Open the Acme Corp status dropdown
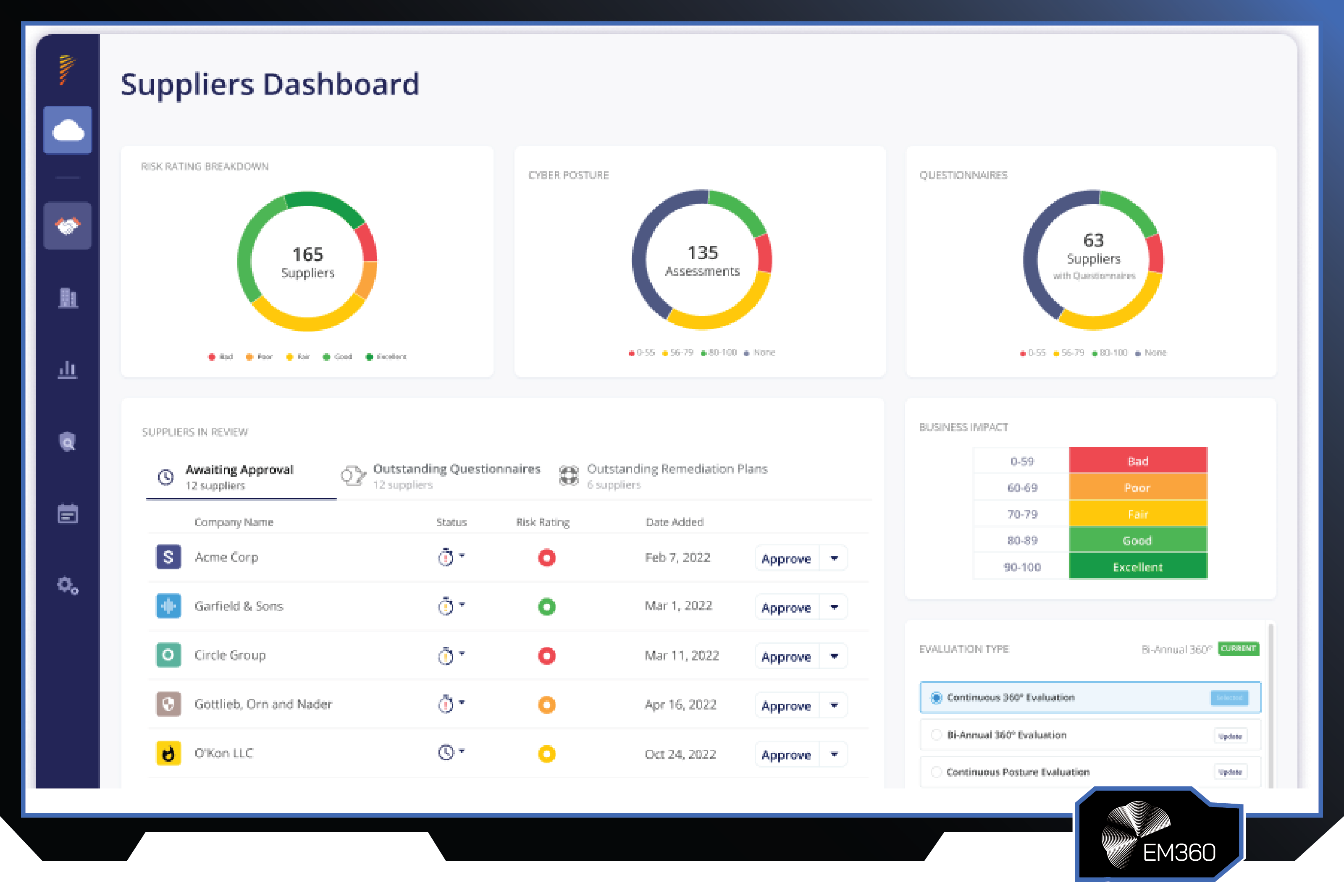 coord(451,557)
